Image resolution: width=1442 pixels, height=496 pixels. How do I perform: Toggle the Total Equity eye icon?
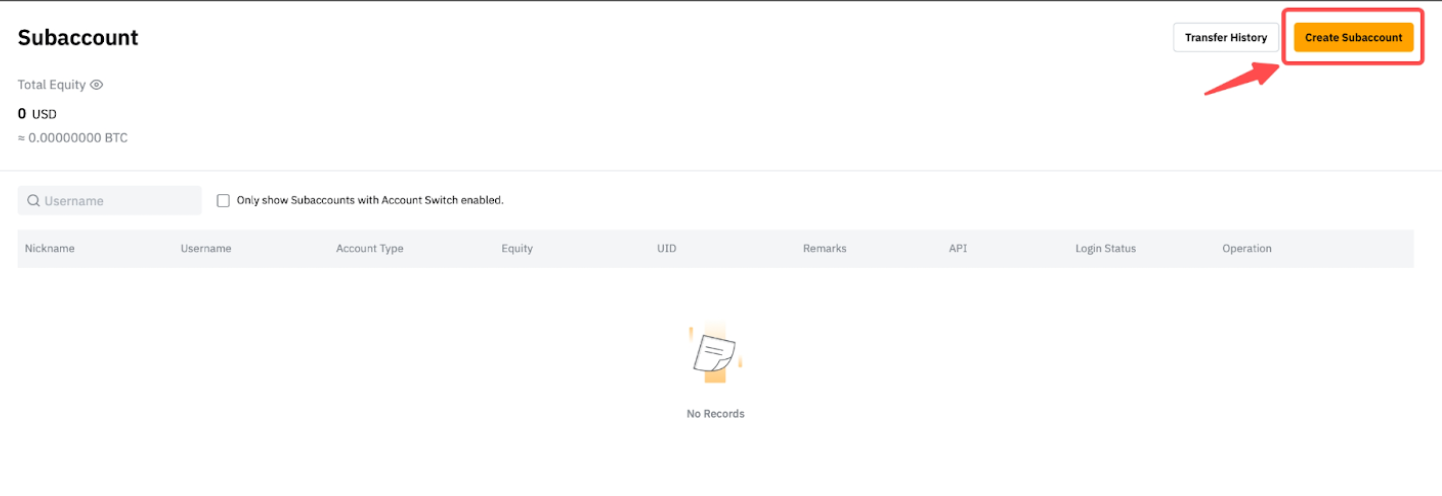pyautogui.click(x=97, y=85)
